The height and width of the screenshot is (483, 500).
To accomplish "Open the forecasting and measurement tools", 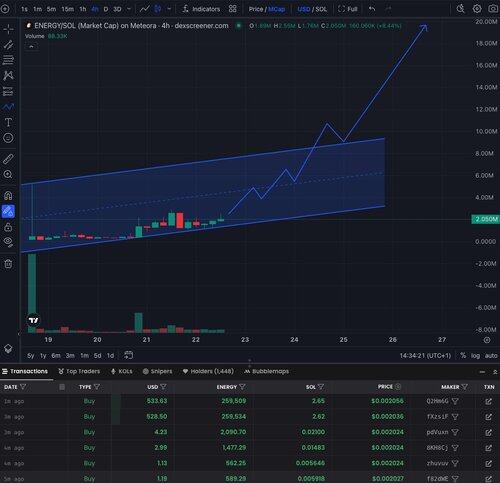I will coord(8,91).
